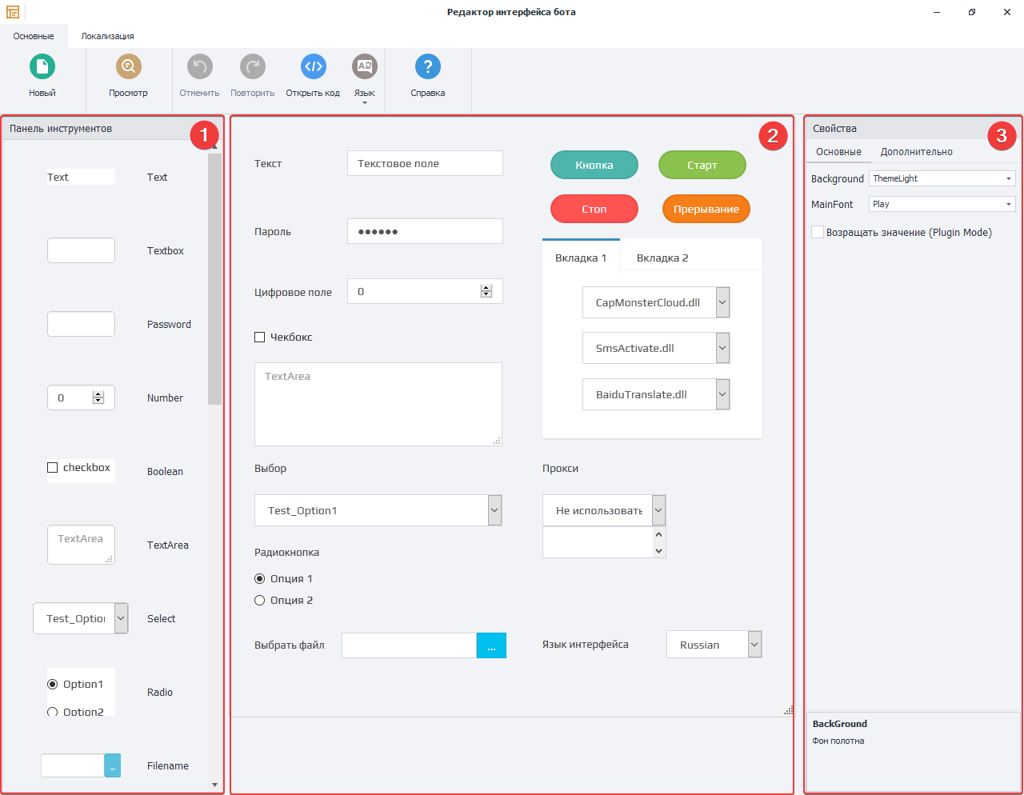The image size is (1024, 795).
Task: Toggle the Чекбокс checkbox
Action: coord(261,337)
